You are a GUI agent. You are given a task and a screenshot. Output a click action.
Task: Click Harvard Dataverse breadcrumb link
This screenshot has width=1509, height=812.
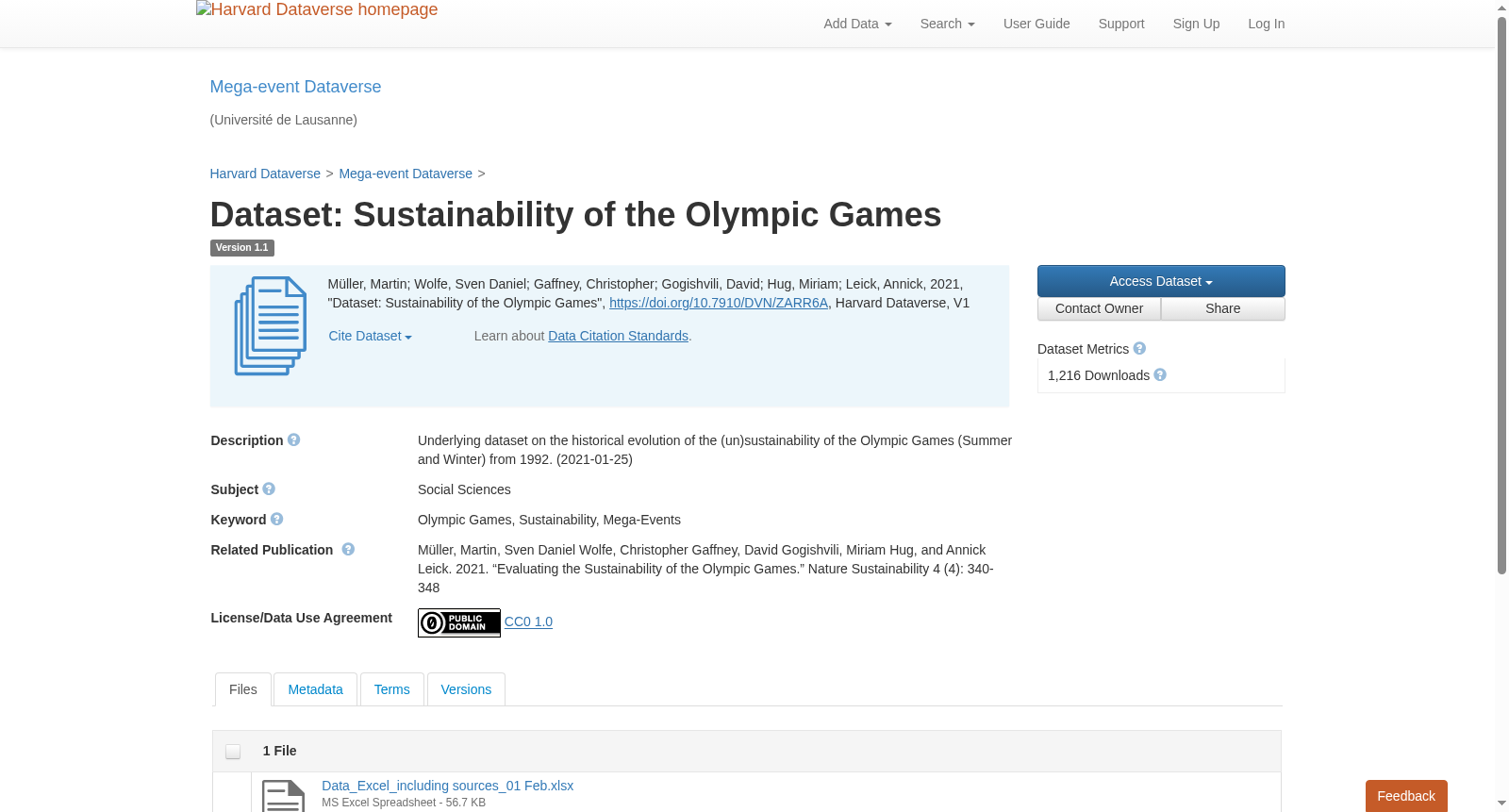[x=265, y=174]
